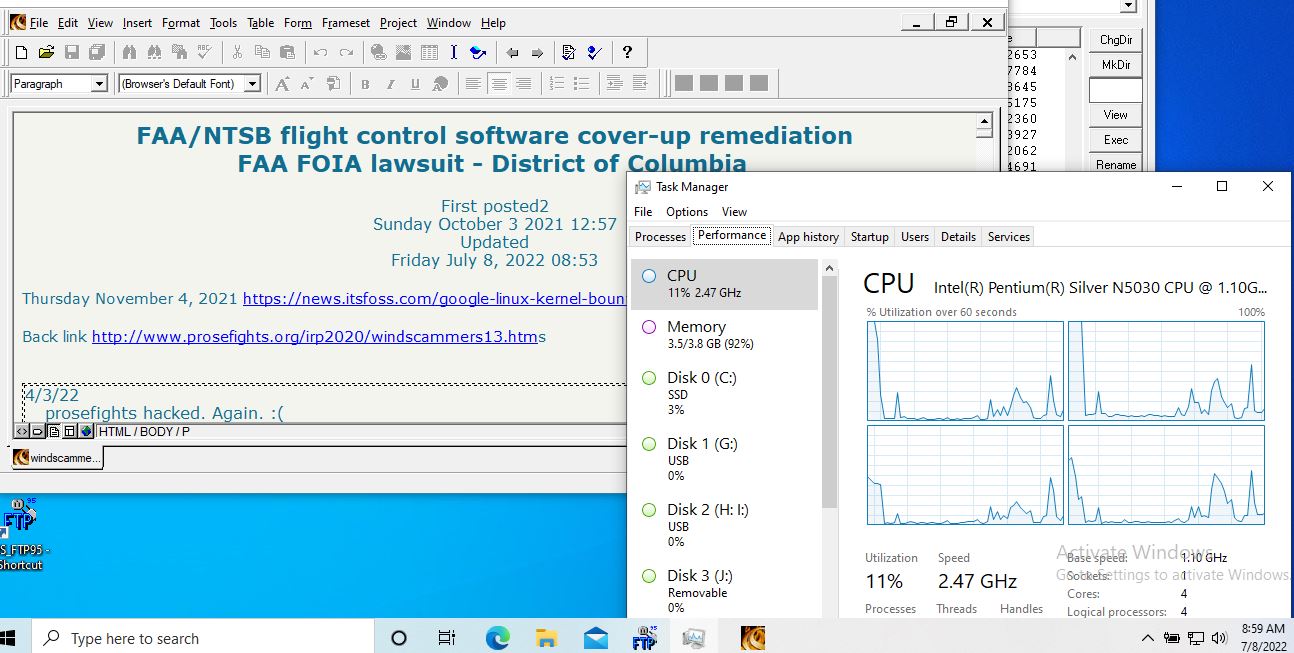1294x653 pixels.
Task: Open the Paragraph style dropdown
Action: click(99, 84)
